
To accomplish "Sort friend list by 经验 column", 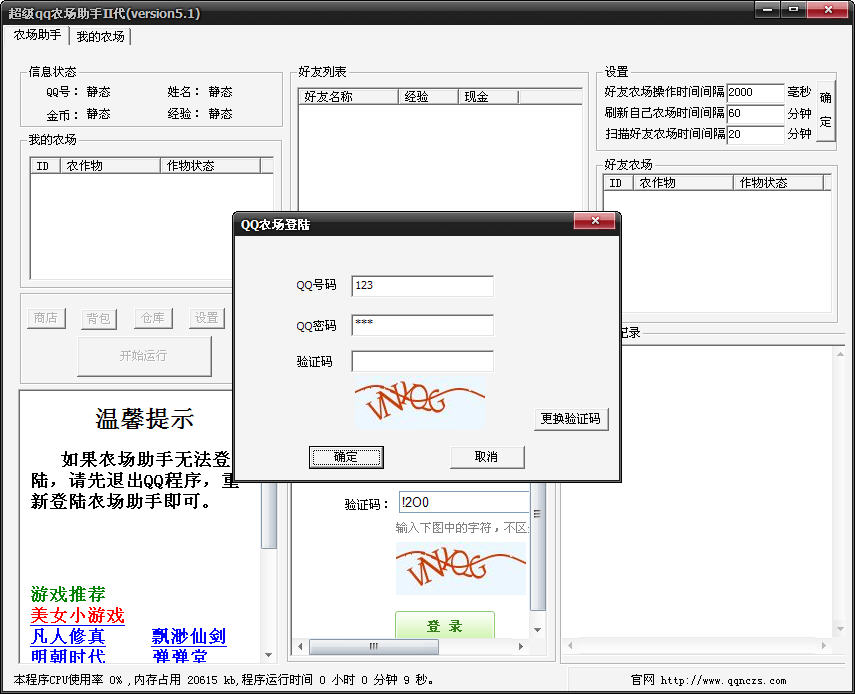I will [x=428, y=97].
